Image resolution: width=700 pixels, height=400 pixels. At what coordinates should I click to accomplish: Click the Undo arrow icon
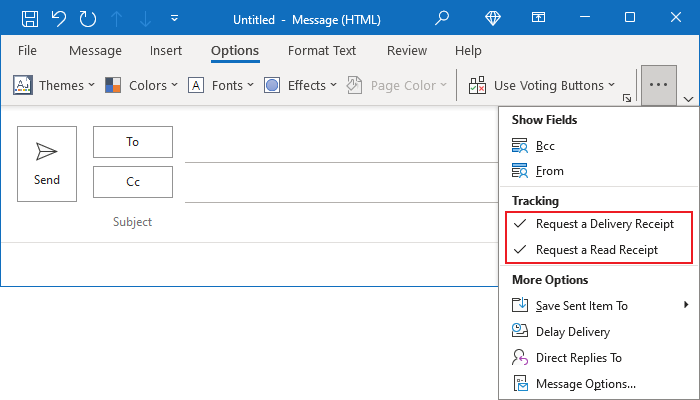[58, 19]
